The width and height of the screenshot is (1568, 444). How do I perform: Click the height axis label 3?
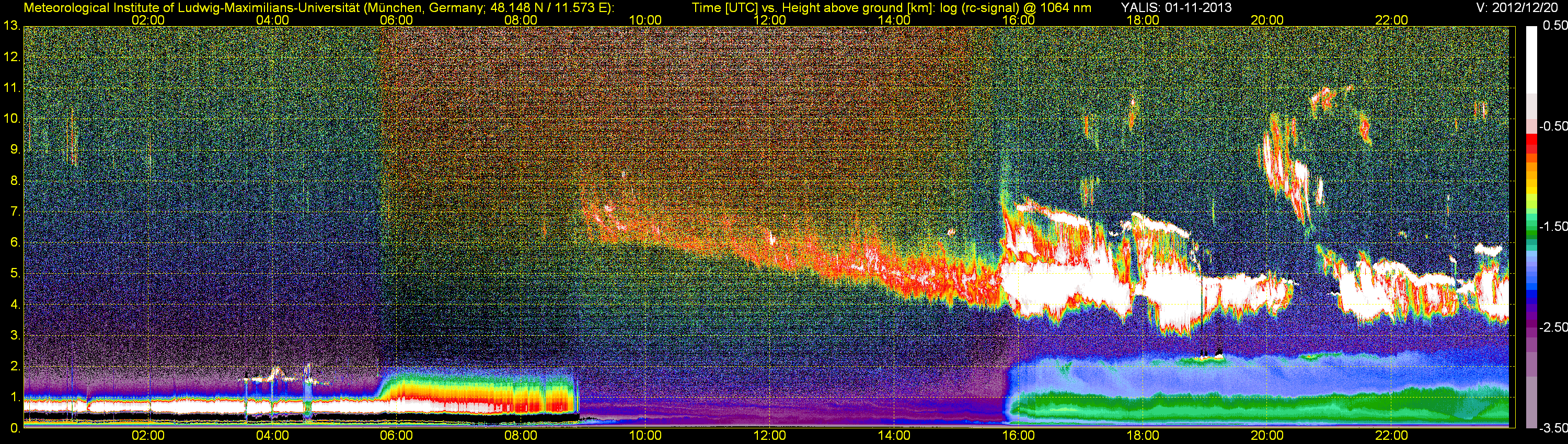[15, 335]
